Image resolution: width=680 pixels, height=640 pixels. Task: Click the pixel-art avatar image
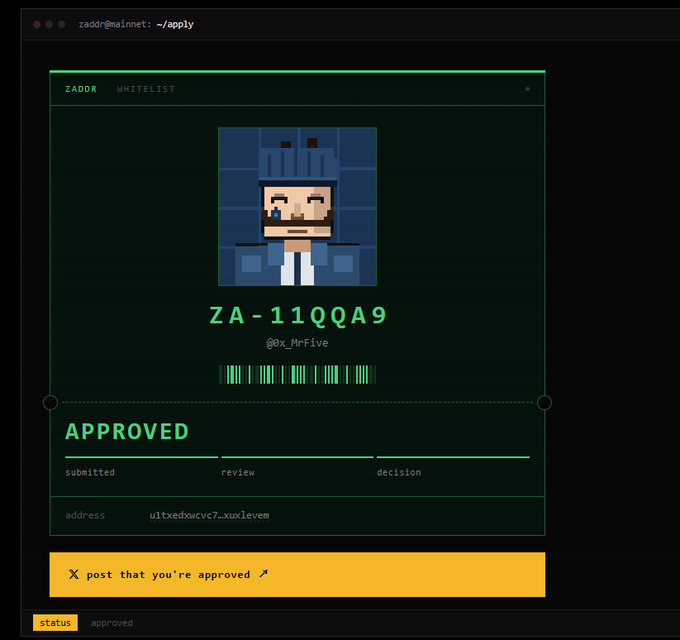[x=297, y=206]
